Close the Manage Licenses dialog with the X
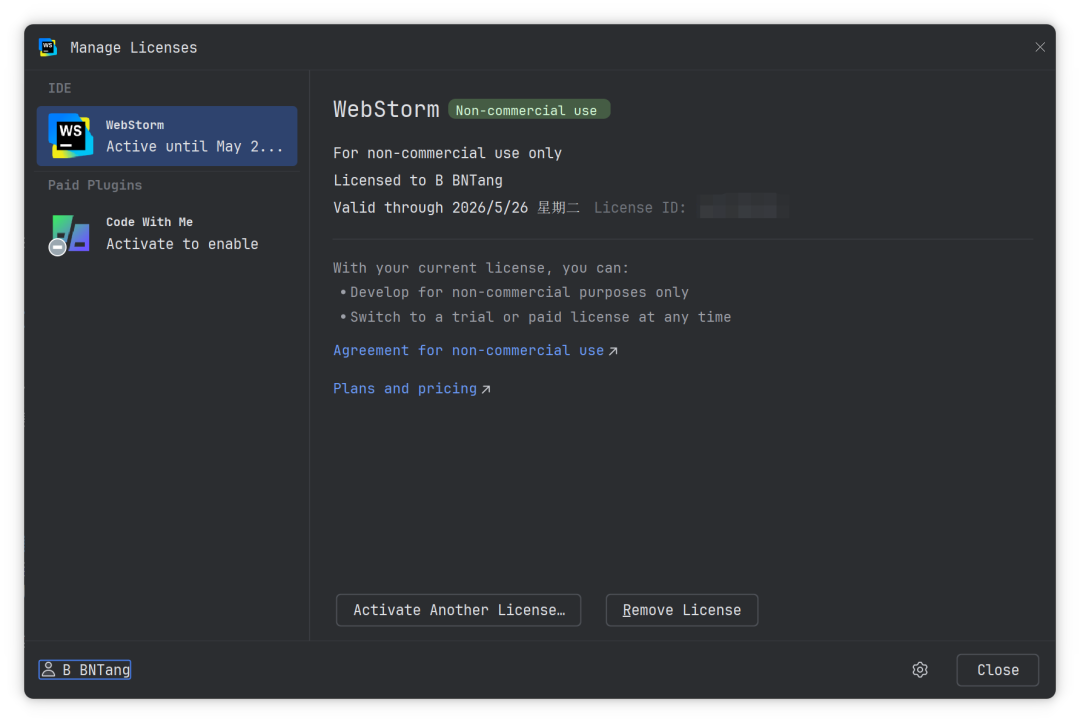Image resolution: width=1080 pixels, height=723 pixels. click(1040, 47)
